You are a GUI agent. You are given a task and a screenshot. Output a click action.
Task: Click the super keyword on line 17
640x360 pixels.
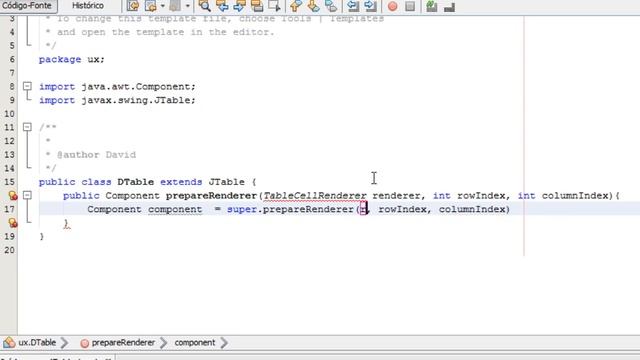[x=242, y=209]
